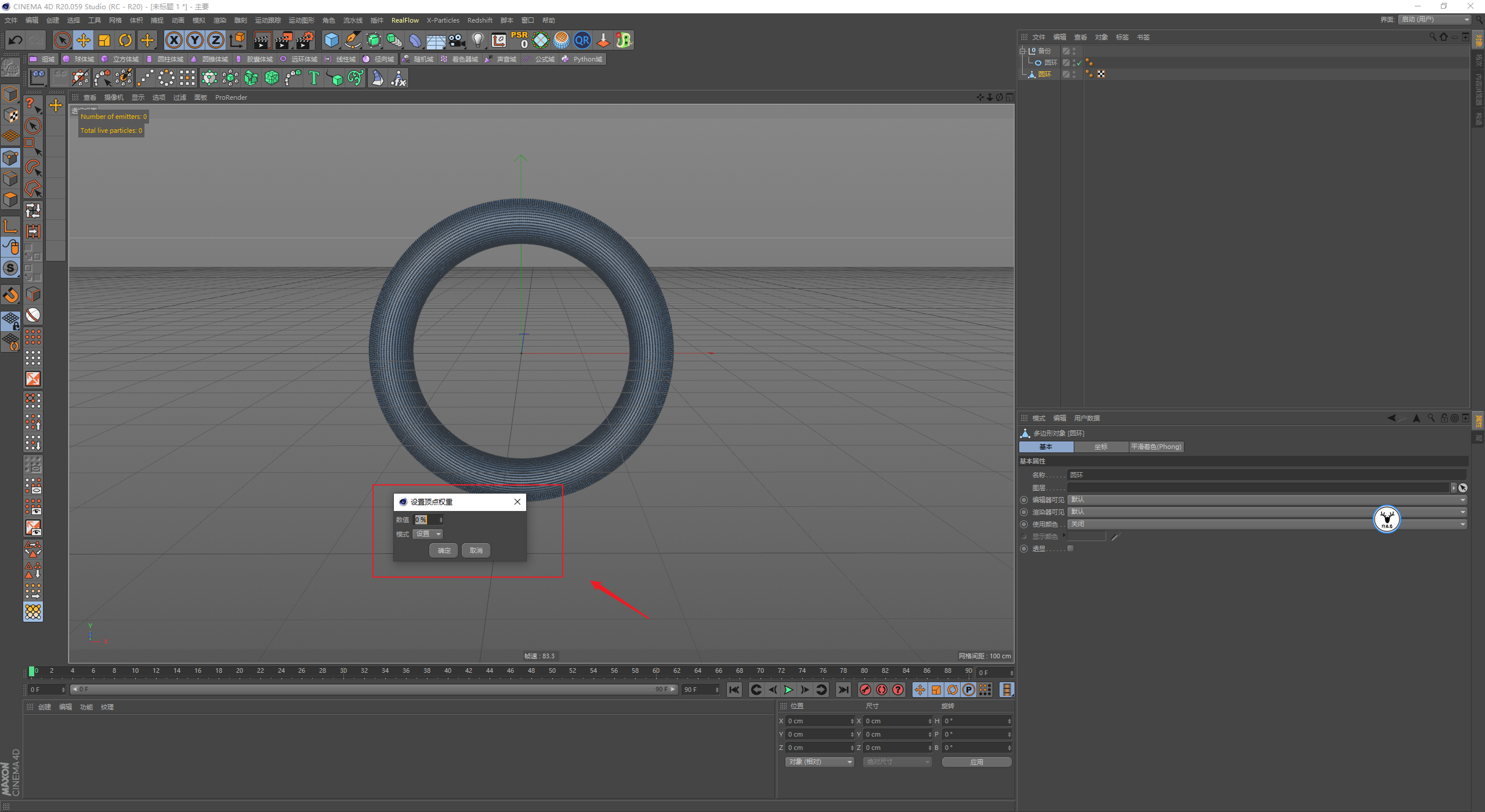Enable the 透显 X-Ray checkbox
The image size is (1485, 812).
pyautogui.click(x=1071, y=548)
